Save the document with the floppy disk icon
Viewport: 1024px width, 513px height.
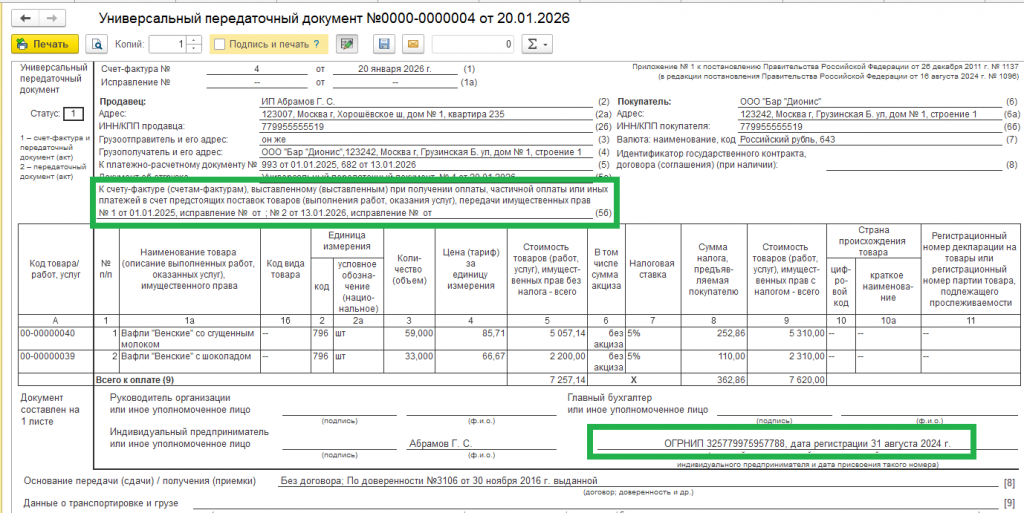(x=385, y=44)
